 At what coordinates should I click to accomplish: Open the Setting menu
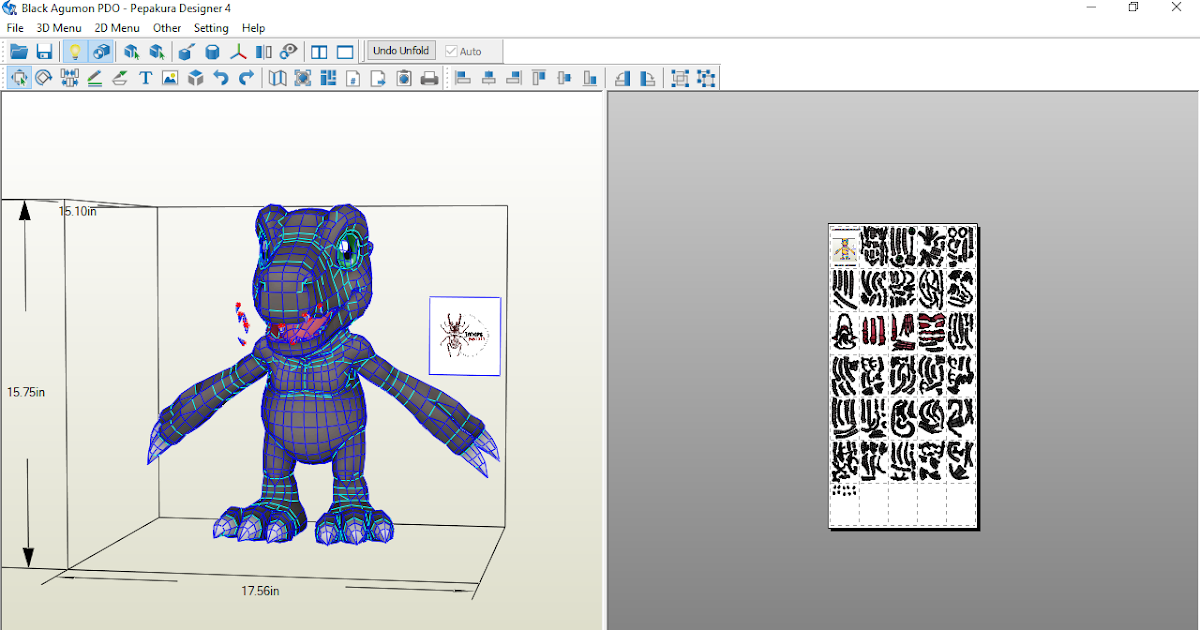(211, 27)
